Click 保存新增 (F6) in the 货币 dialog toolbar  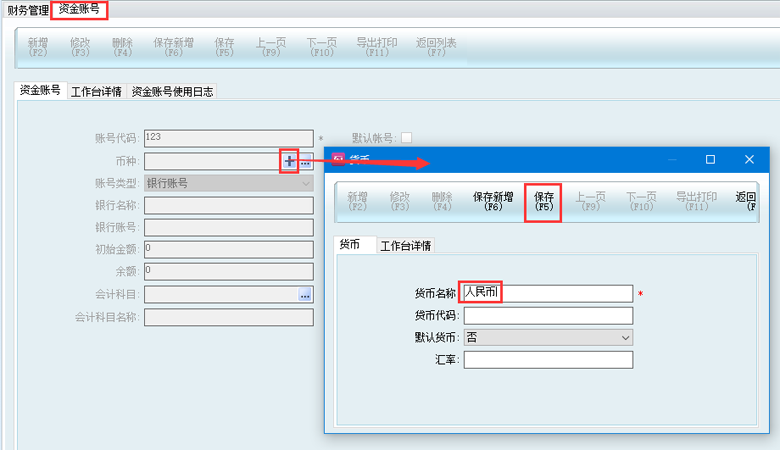click(x=493, y=202)
